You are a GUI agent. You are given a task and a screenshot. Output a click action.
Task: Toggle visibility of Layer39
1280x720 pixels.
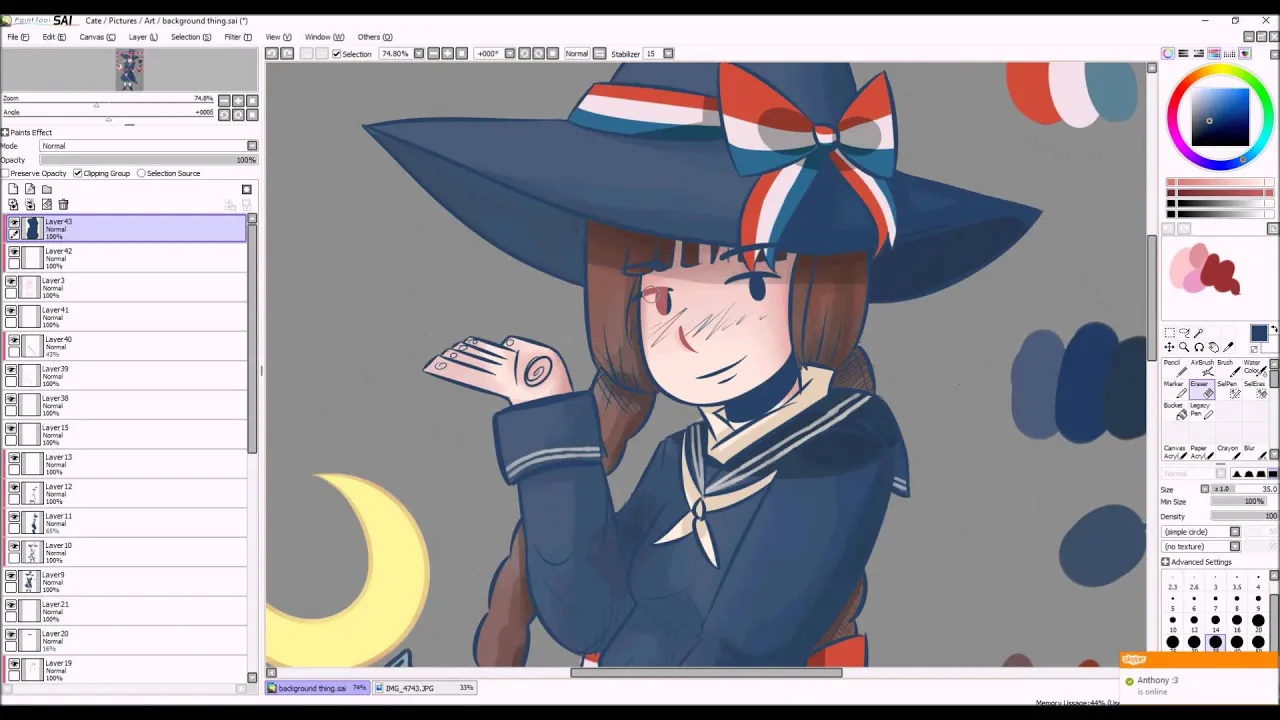pos(12,370)
